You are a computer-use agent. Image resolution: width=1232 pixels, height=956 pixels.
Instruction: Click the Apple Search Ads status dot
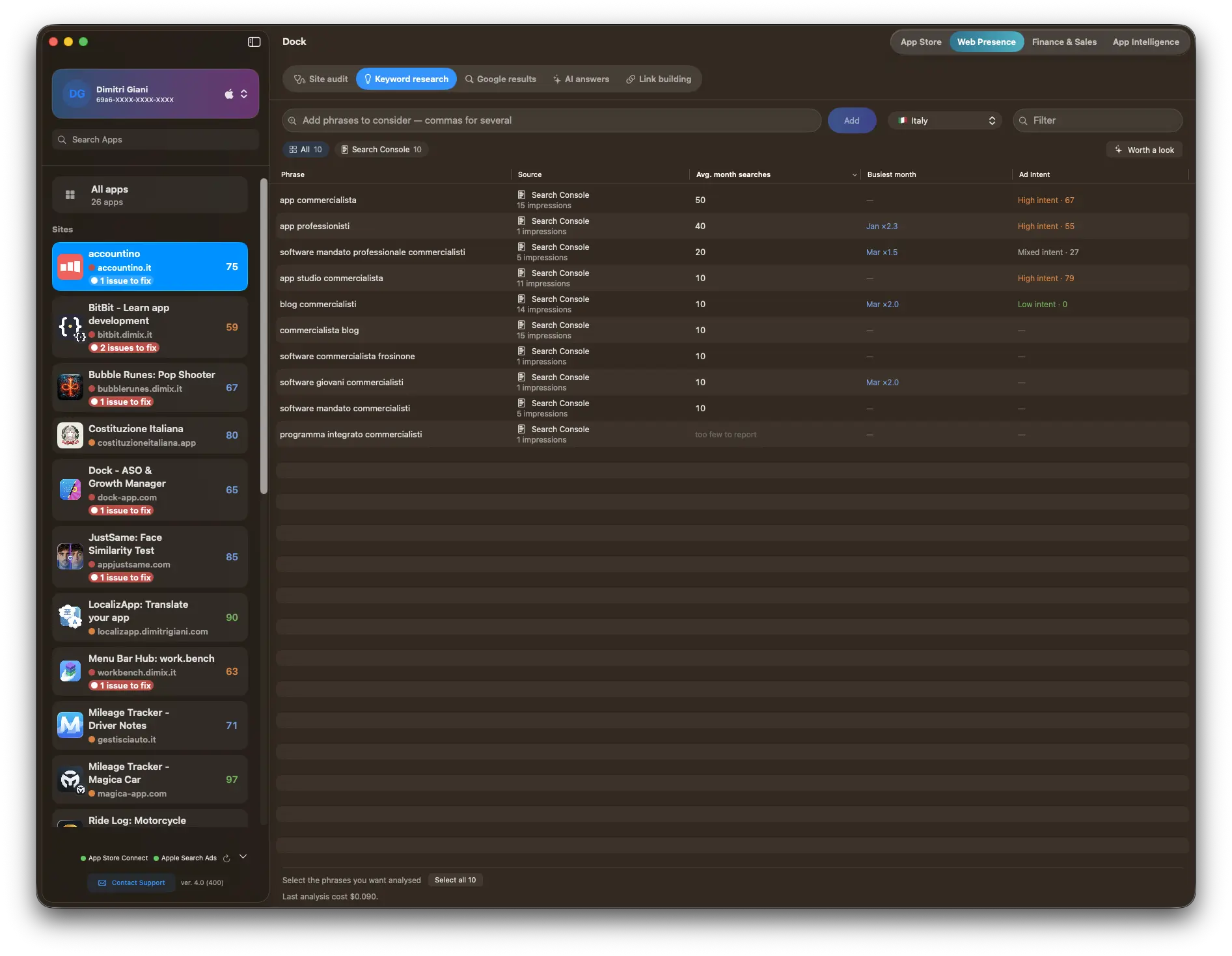click(156, 858)
